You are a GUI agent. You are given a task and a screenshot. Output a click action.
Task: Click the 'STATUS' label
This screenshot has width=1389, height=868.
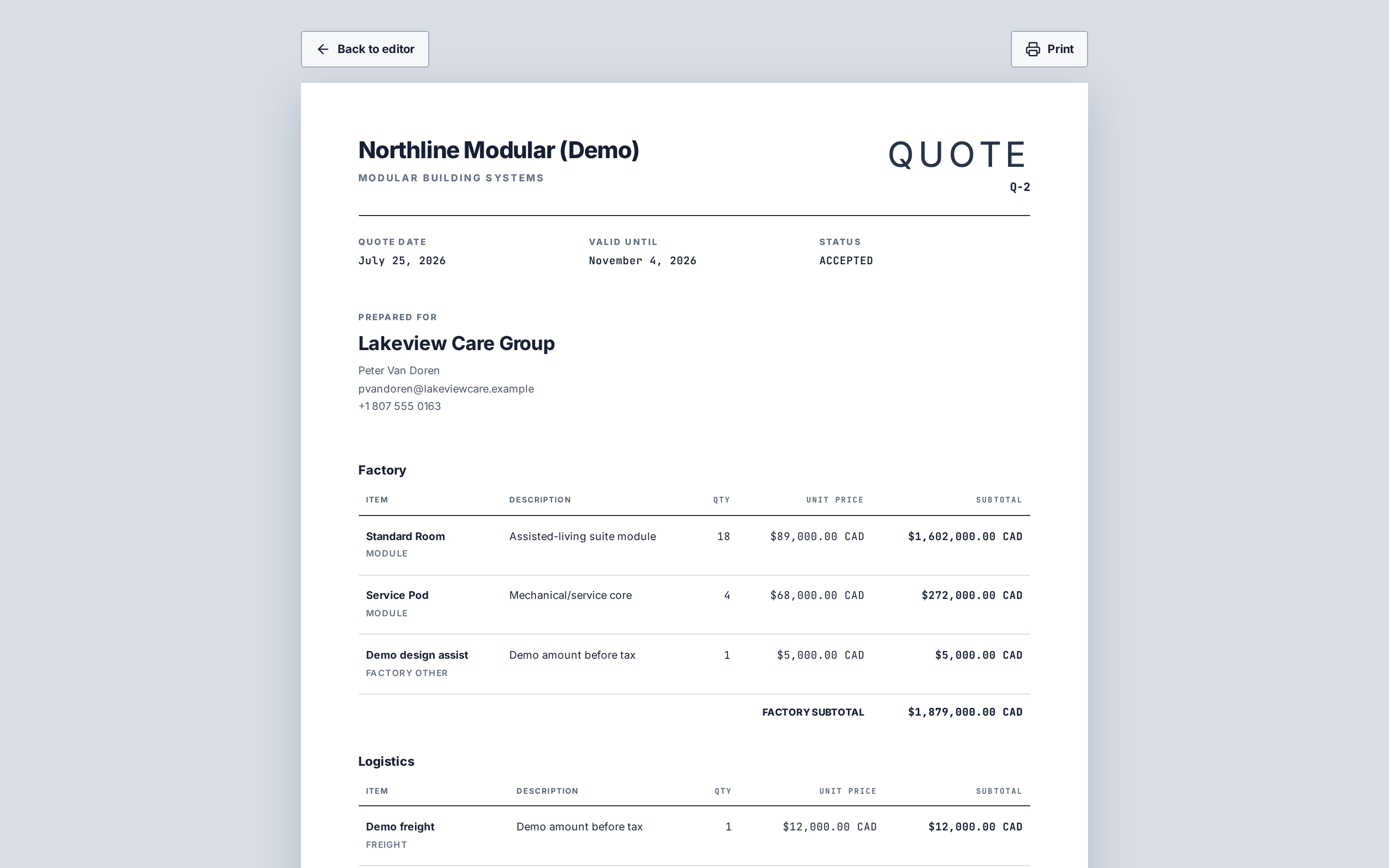(840, 242)
